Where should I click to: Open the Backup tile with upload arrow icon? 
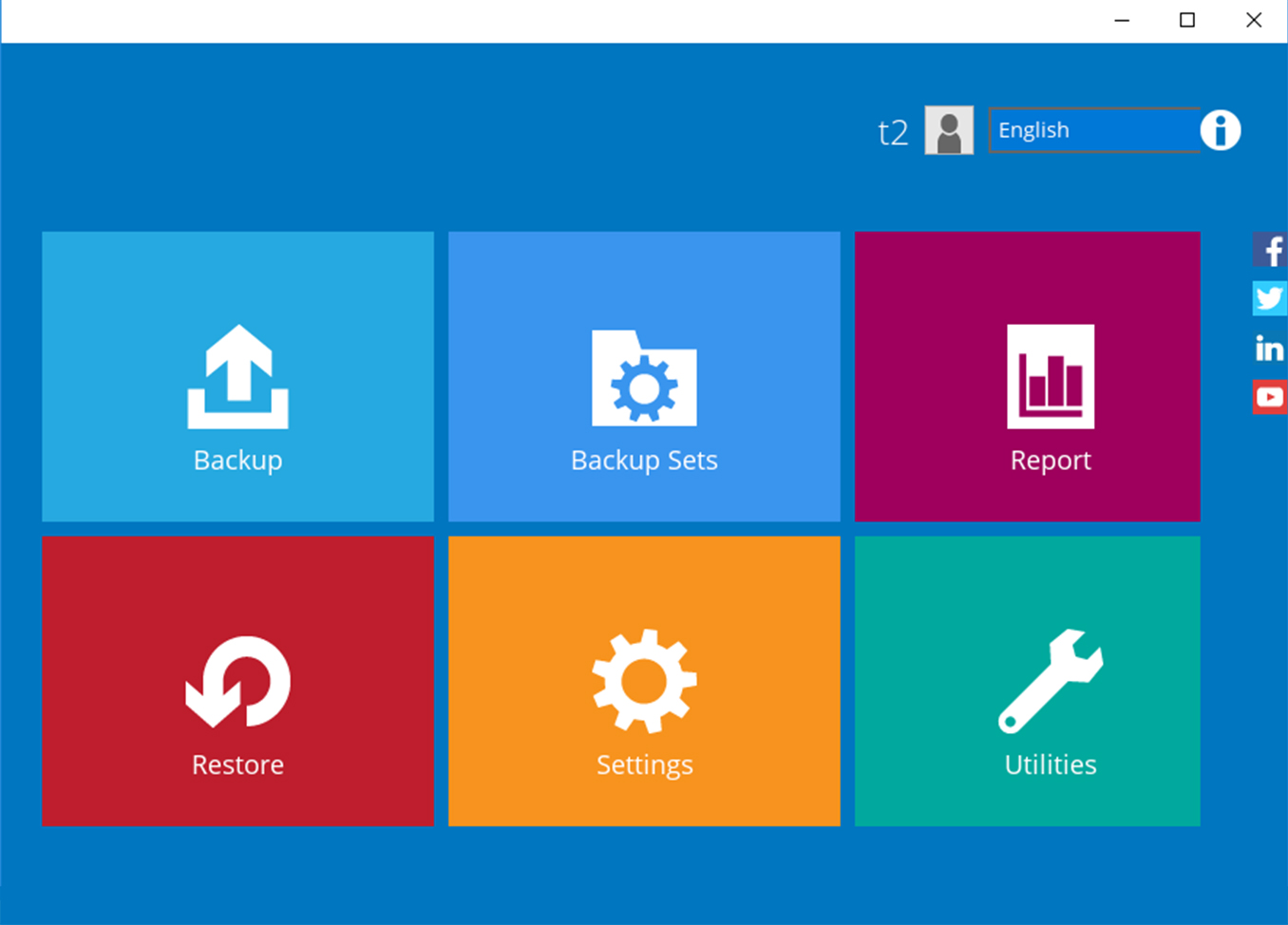tap(237, 376)
